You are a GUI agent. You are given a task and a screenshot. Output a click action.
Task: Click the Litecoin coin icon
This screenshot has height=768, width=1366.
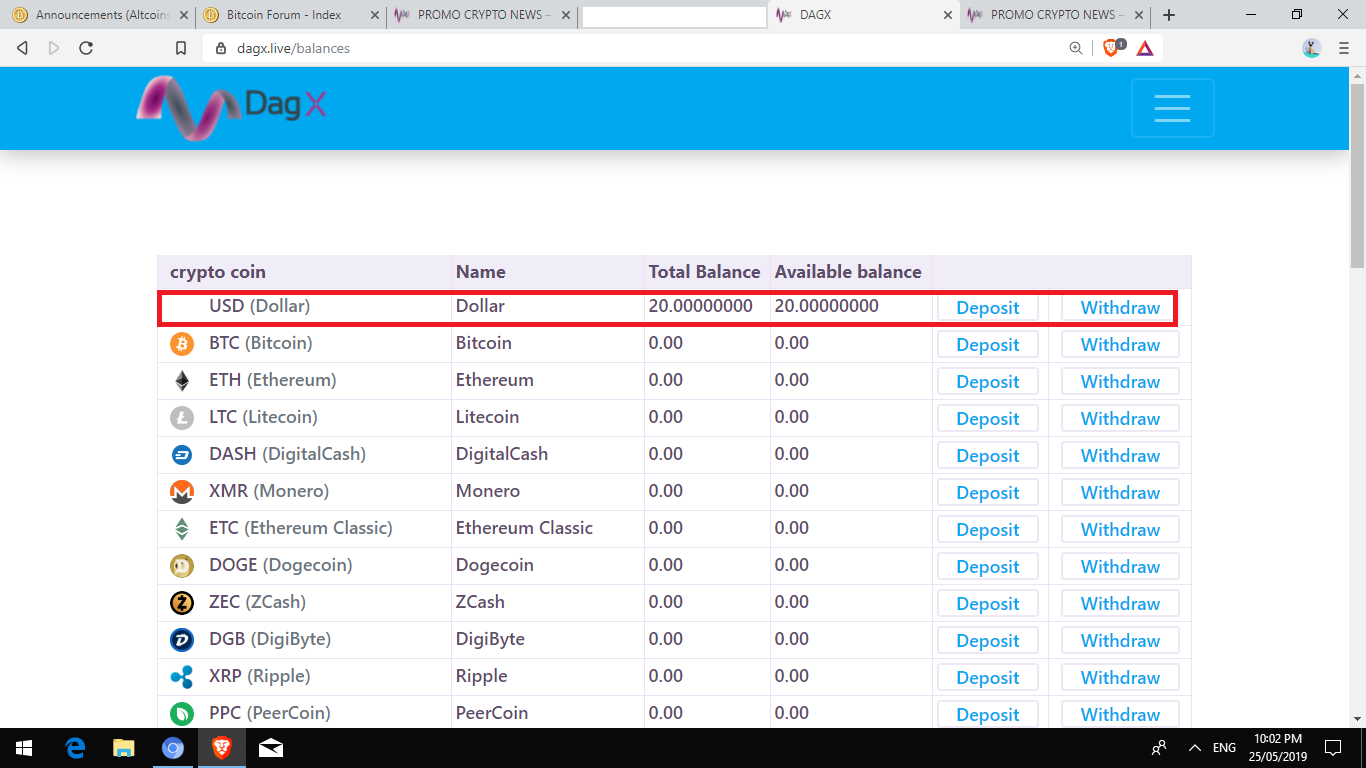pos(182,418)
